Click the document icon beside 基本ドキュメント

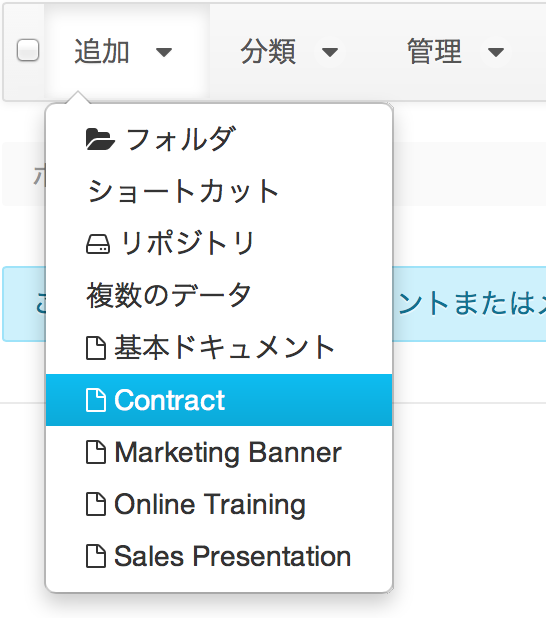point(96,348)
